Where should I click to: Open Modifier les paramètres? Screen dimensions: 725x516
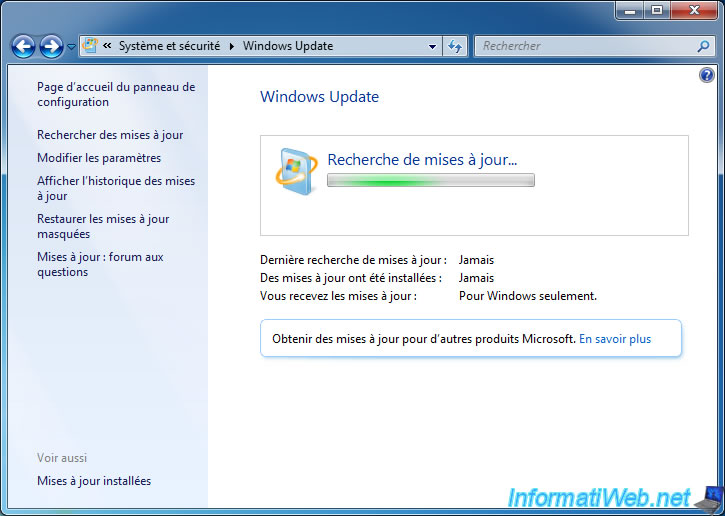99,158
